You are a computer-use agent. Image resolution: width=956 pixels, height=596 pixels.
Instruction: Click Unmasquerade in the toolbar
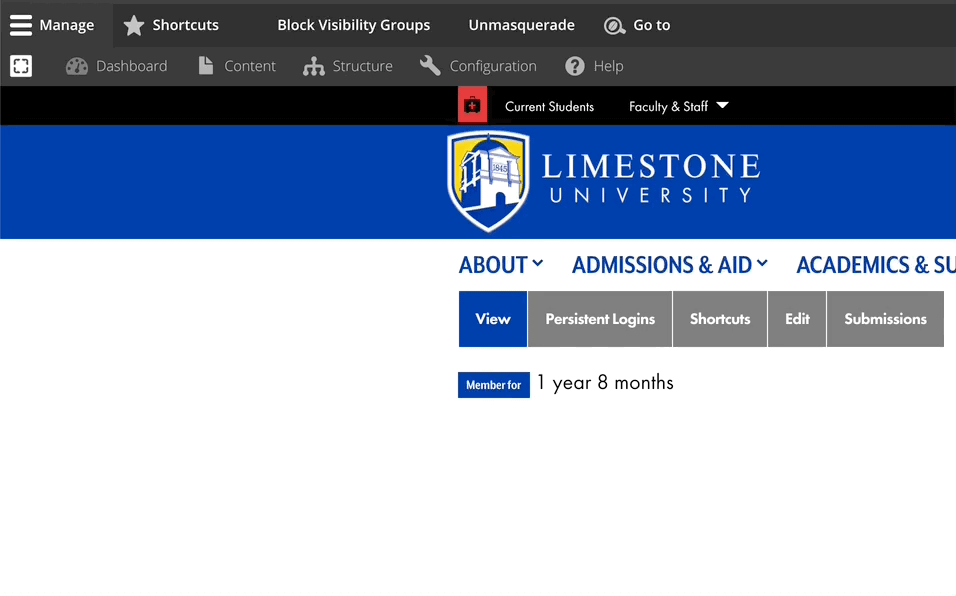pos(521,25)
